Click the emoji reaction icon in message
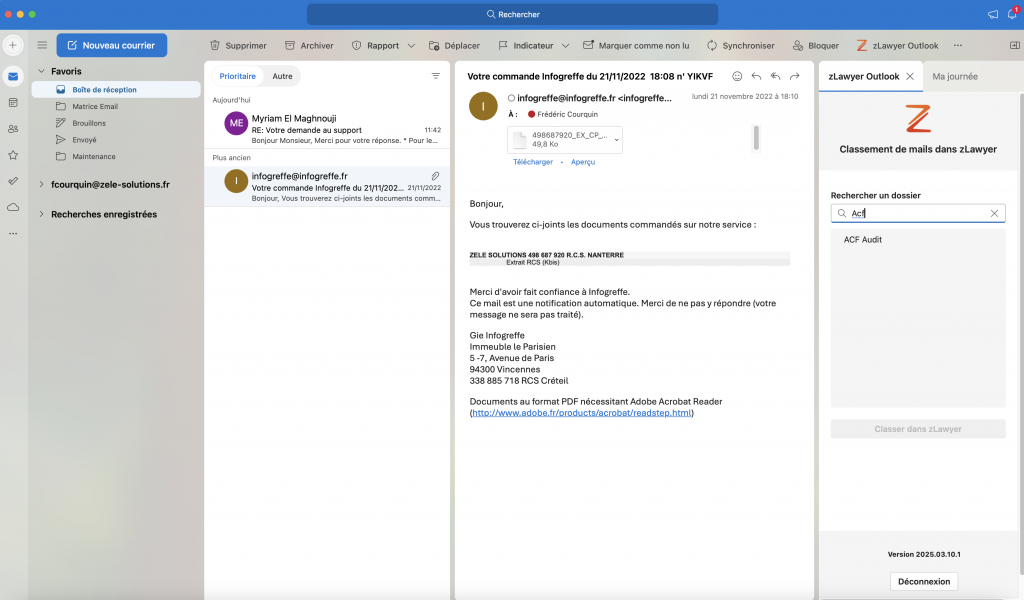The width and height of the screenshot is (1024, 600). point(737,76)
